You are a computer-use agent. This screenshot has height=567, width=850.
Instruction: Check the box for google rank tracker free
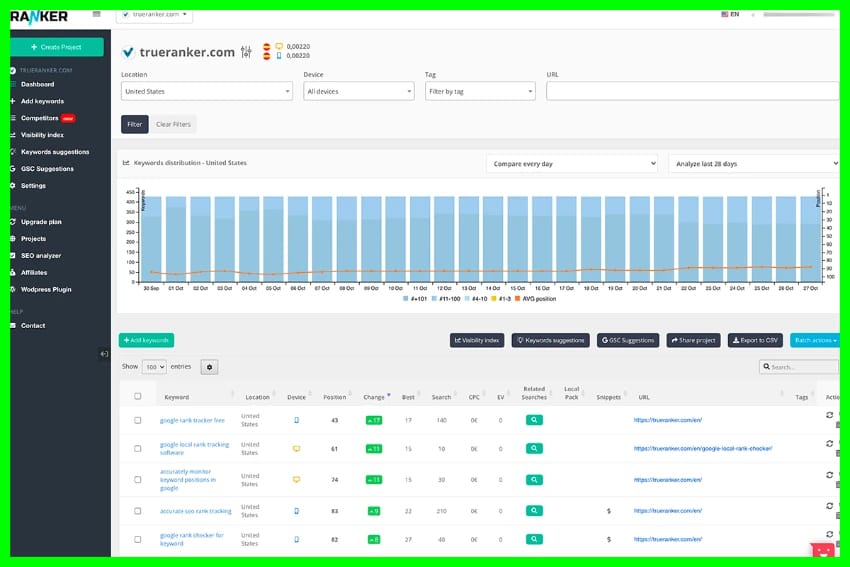138,420
